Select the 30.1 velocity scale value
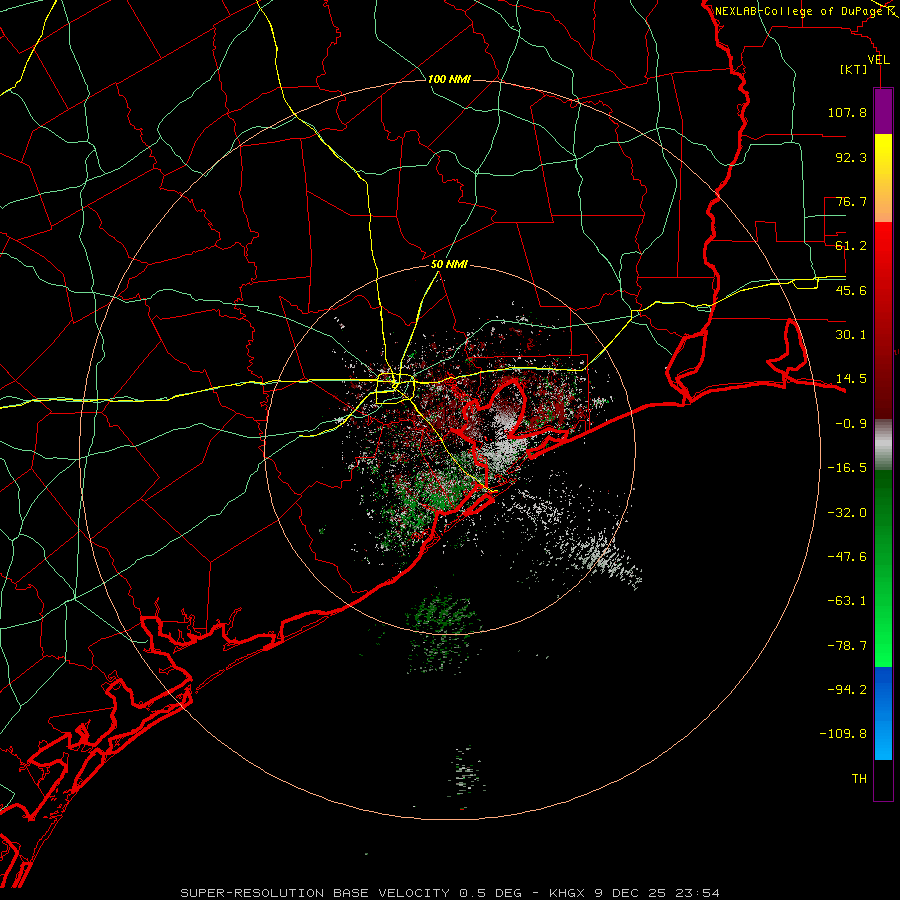900x900 pixels. (x=851, y=335)
